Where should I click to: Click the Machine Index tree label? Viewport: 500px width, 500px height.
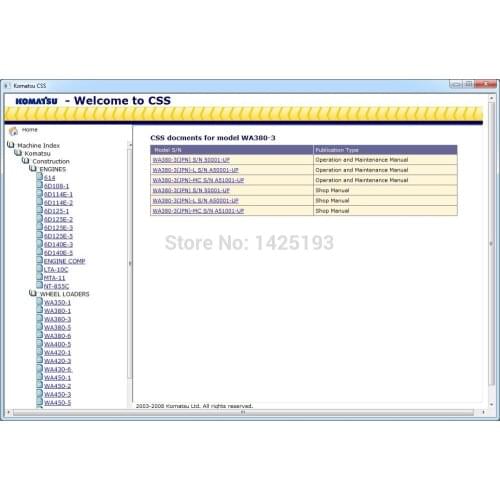point(38,146)
